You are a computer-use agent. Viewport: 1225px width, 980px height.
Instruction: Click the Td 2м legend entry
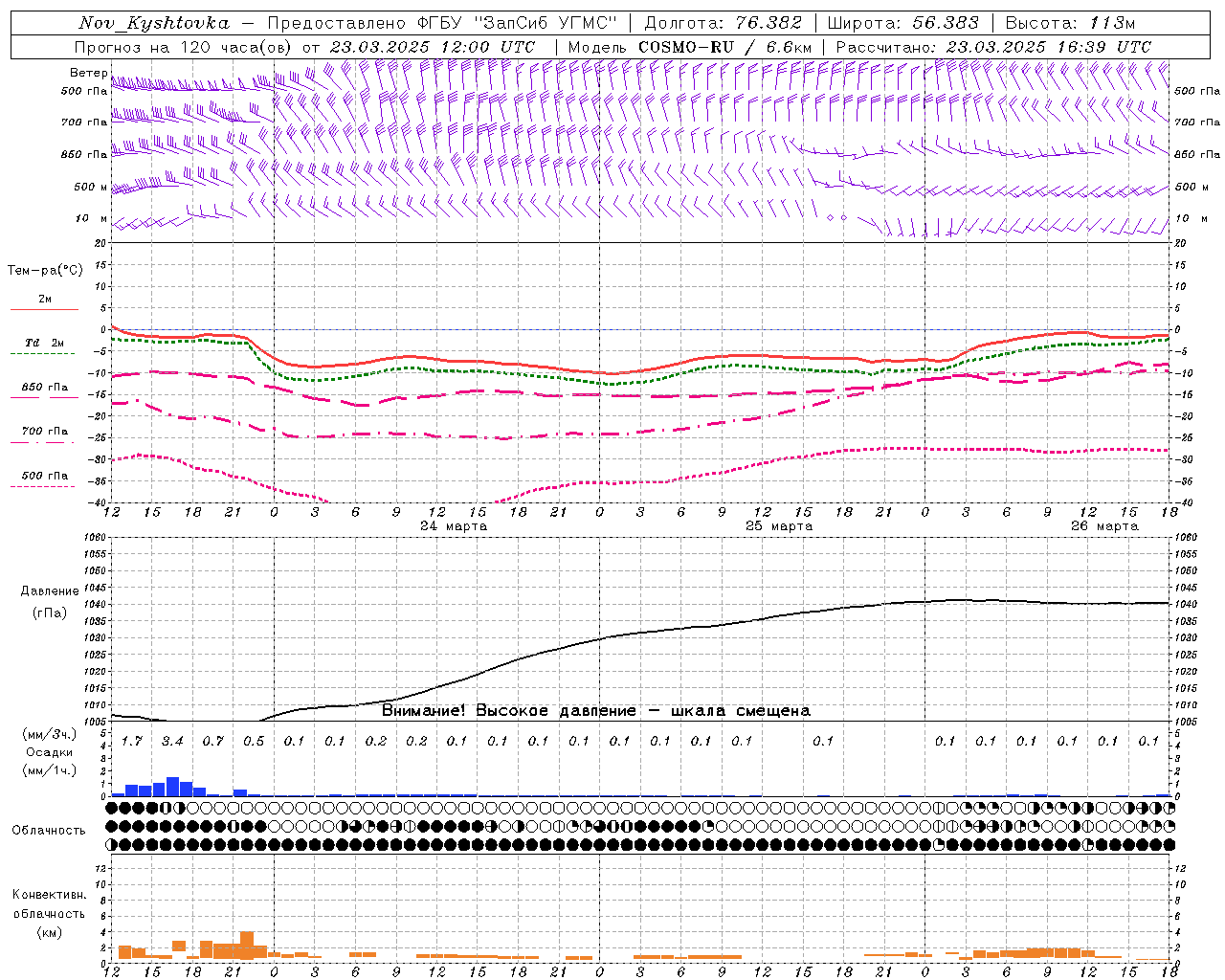(x=45, y=343)
